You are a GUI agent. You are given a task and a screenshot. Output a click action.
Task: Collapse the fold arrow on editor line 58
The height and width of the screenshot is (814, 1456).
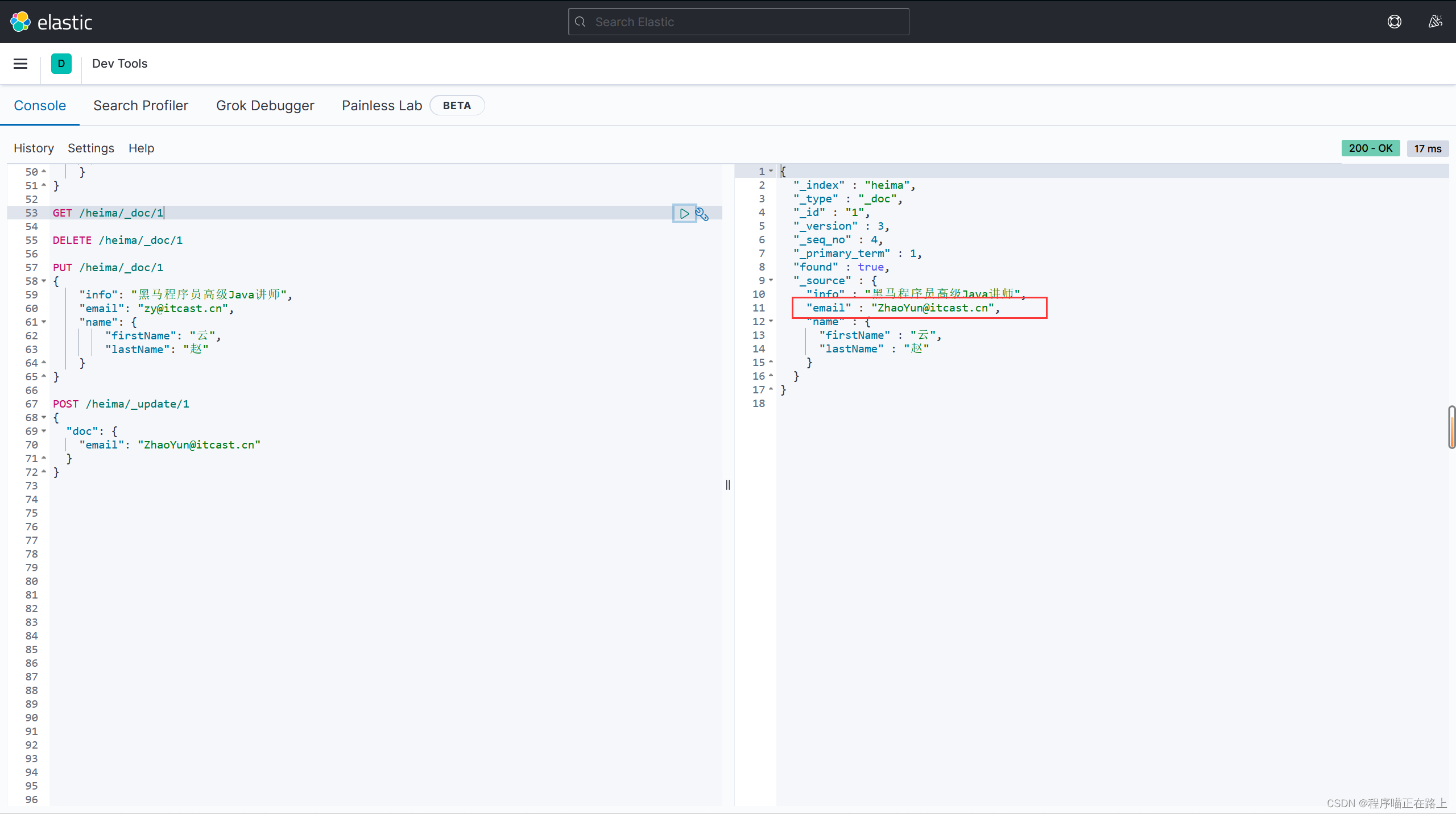click(x=44, y=281)
